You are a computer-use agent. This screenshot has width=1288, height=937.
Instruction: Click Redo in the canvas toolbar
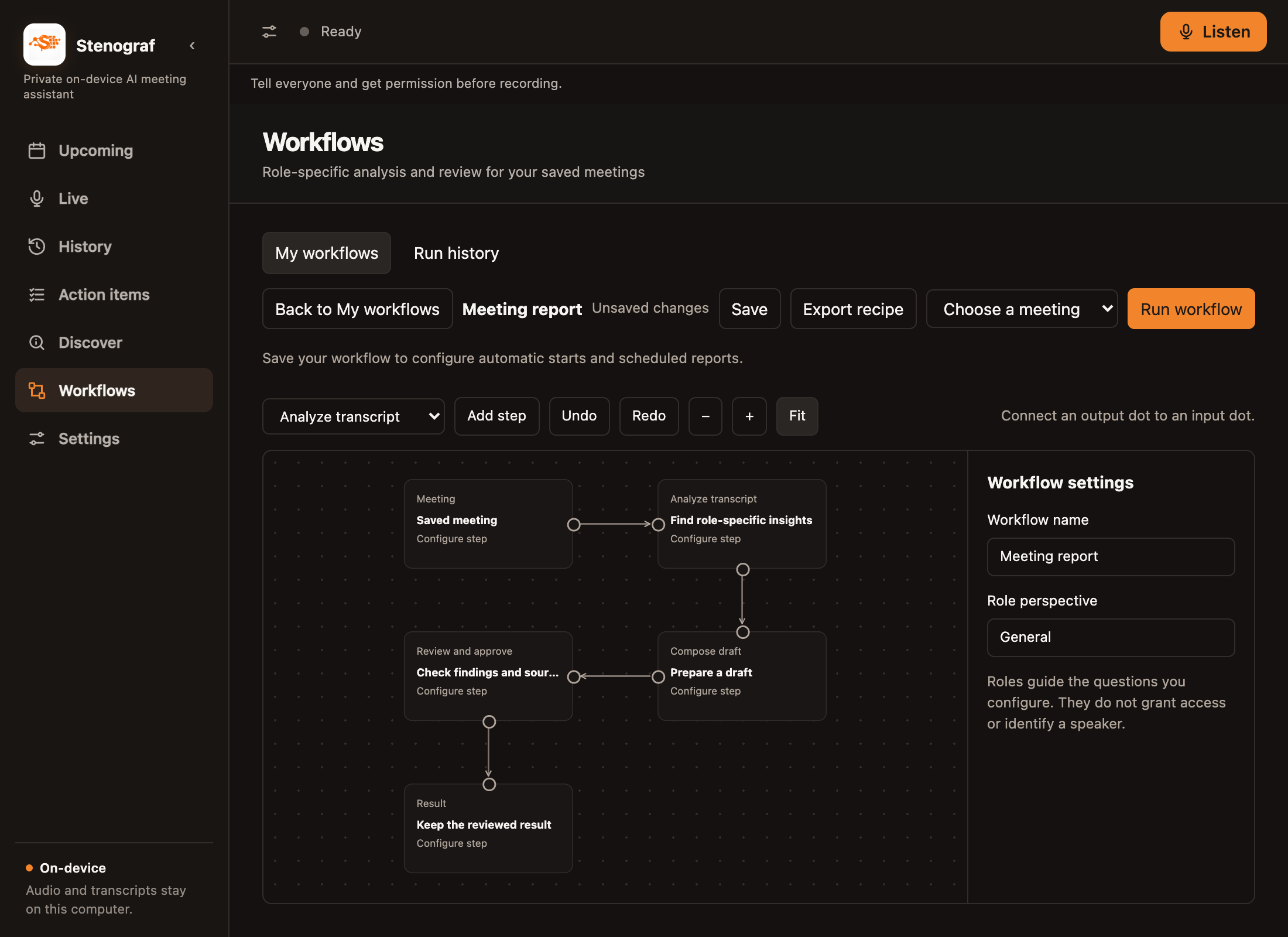pyautogui.click(x=649, y=416)
